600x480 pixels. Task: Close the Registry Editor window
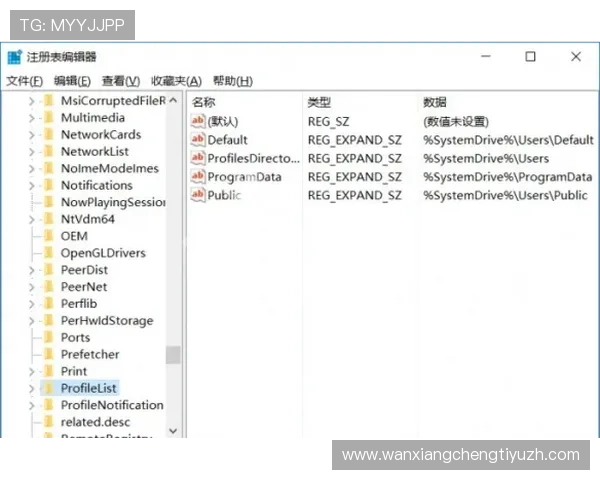point(576,57)
